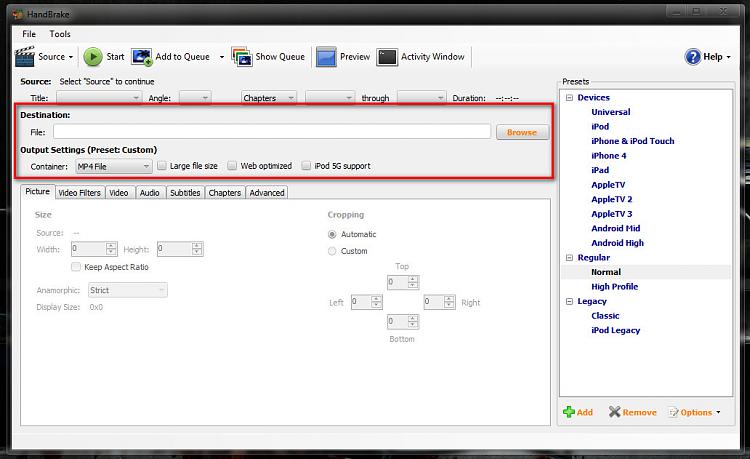Click the green Start play icon
Viewport: 750px width, 459px height.
click(93, 56)
